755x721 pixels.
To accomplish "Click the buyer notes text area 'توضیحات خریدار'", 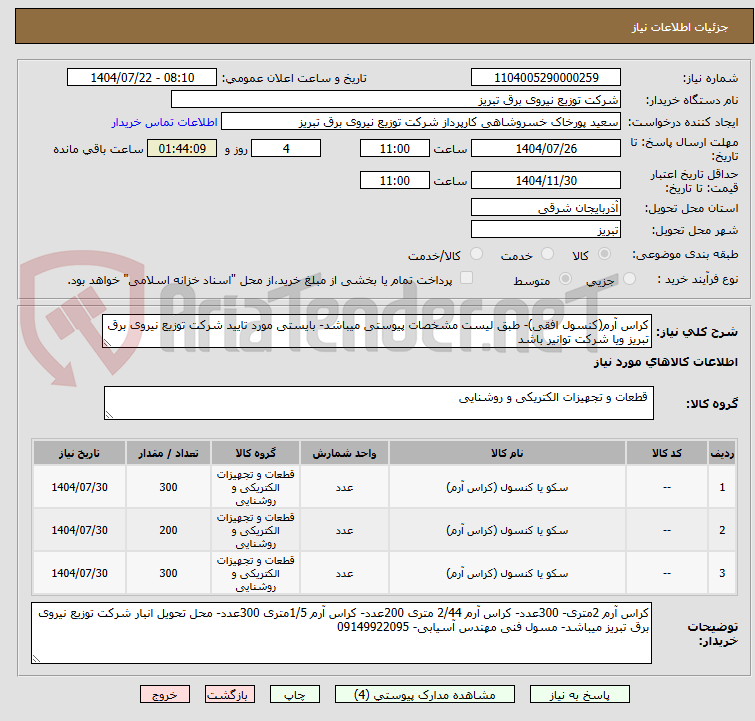I will click(x=341, y=633).
